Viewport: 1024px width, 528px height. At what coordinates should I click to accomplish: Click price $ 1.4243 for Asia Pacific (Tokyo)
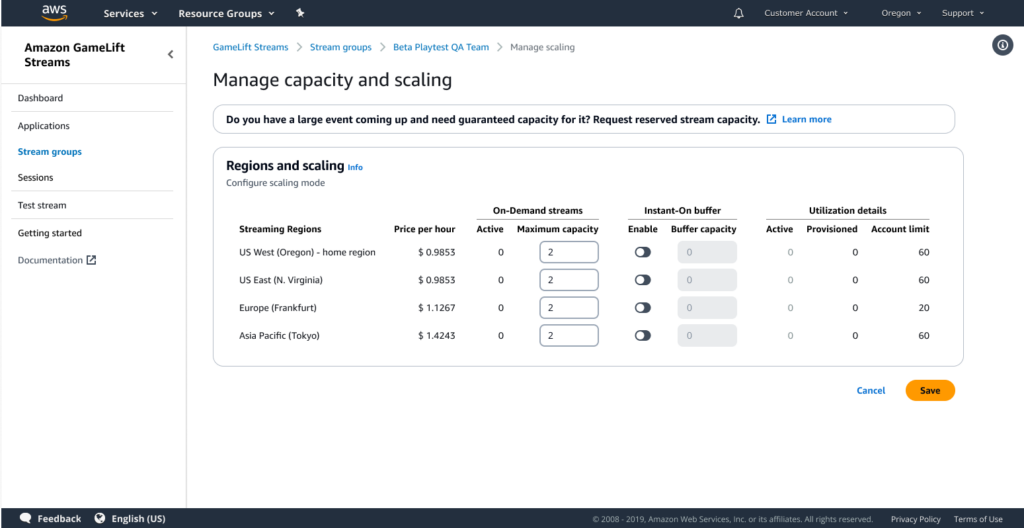[437, 335]
